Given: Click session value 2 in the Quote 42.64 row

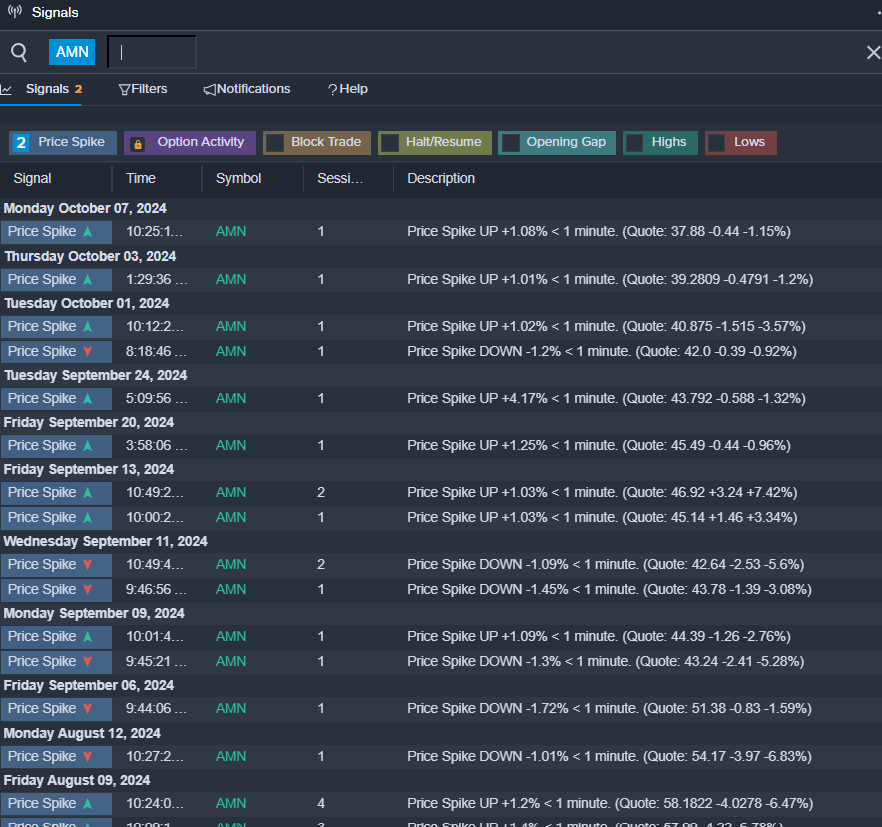Looking at the screenshot, I should [321, 564].
